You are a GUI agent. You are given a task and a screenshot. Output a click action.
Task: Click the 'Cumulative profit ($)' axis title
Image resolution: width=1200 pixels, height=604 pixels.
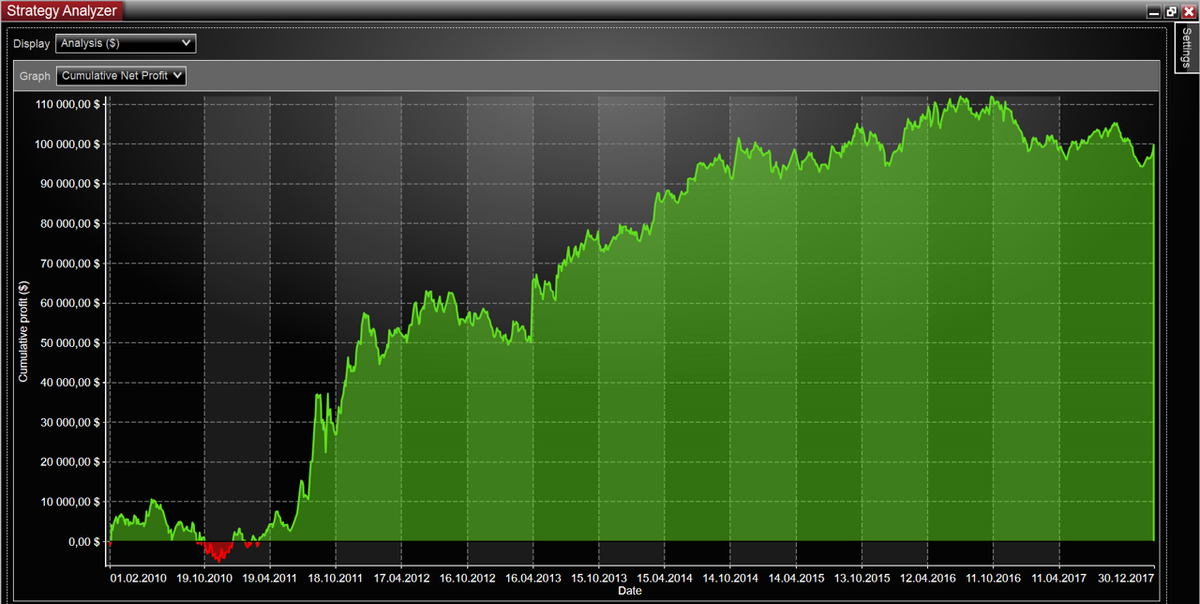[x=23, y=331]
